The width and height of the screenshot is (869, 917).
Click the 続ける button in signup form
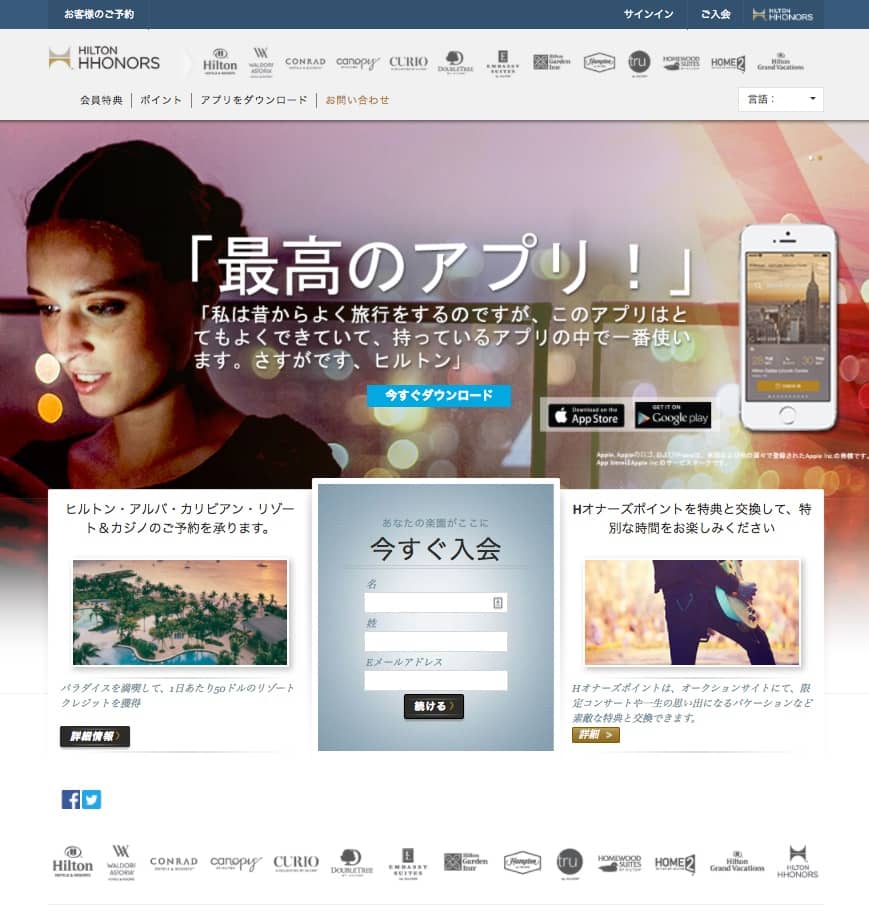click(x=433, y=706)
